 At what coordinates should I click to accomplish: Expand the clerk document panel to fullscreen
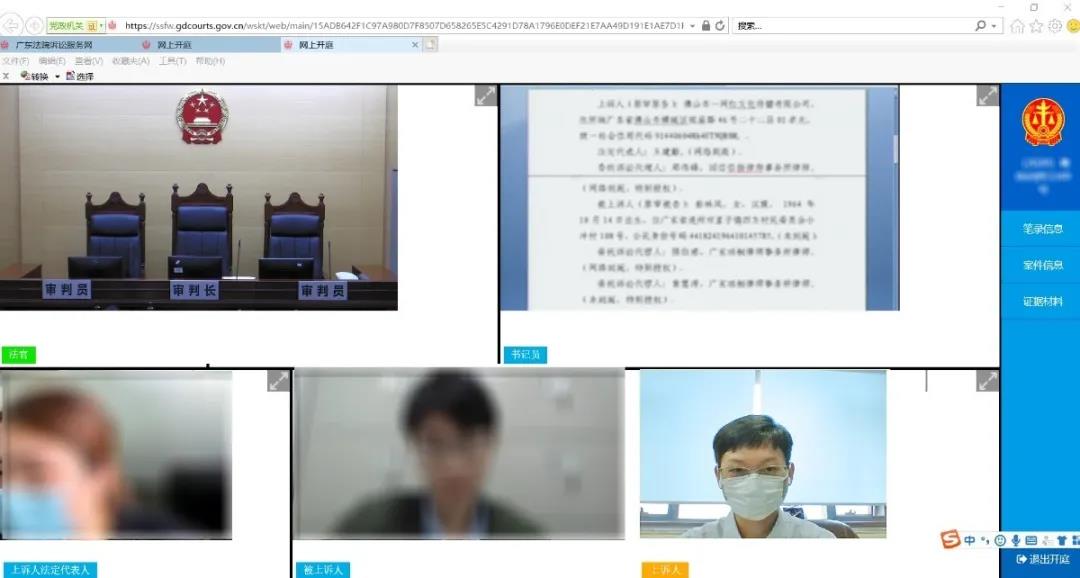(987, 96)
